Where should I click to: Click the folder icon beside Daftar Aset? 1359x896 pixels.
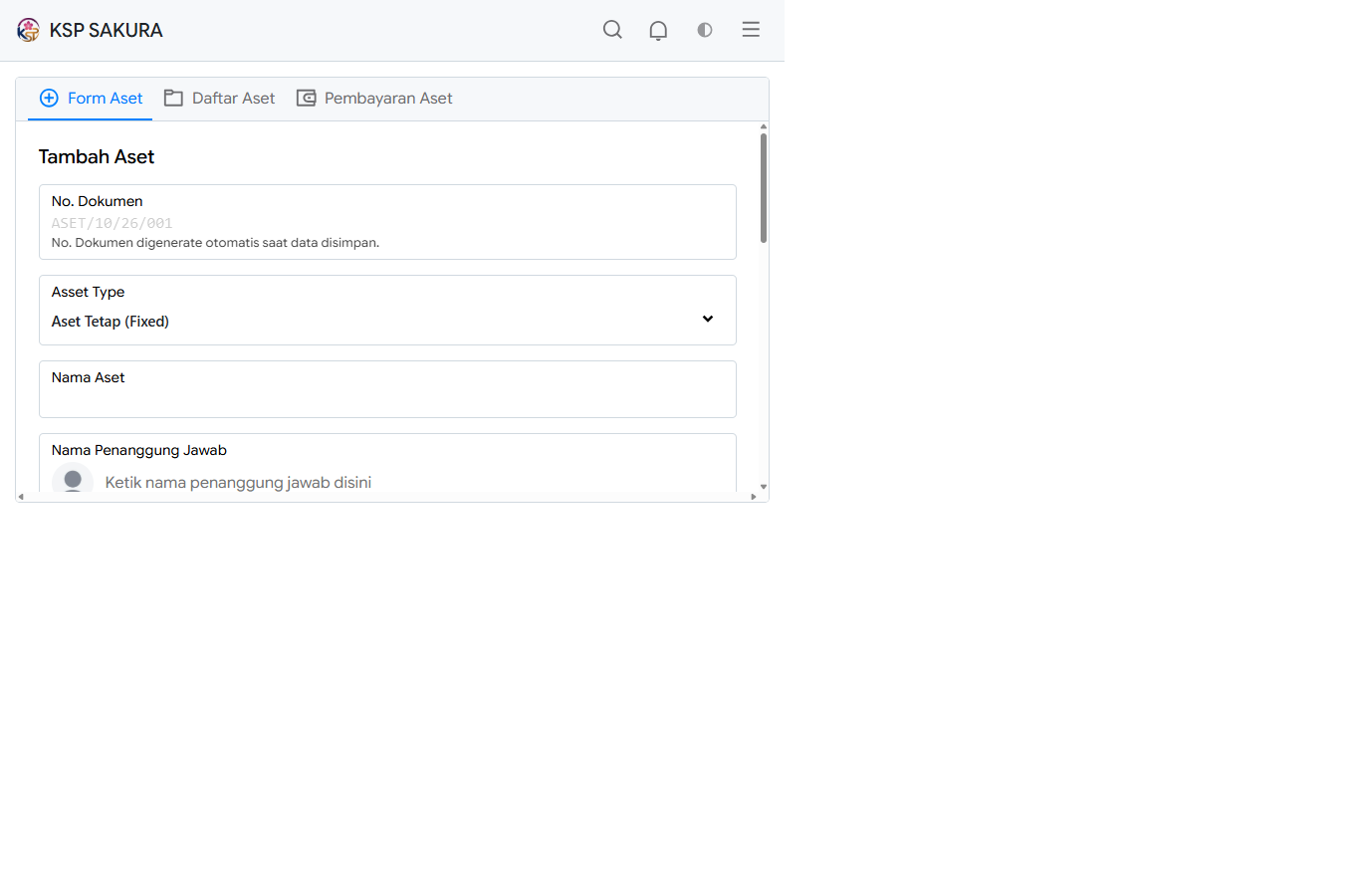pos(173,98)
